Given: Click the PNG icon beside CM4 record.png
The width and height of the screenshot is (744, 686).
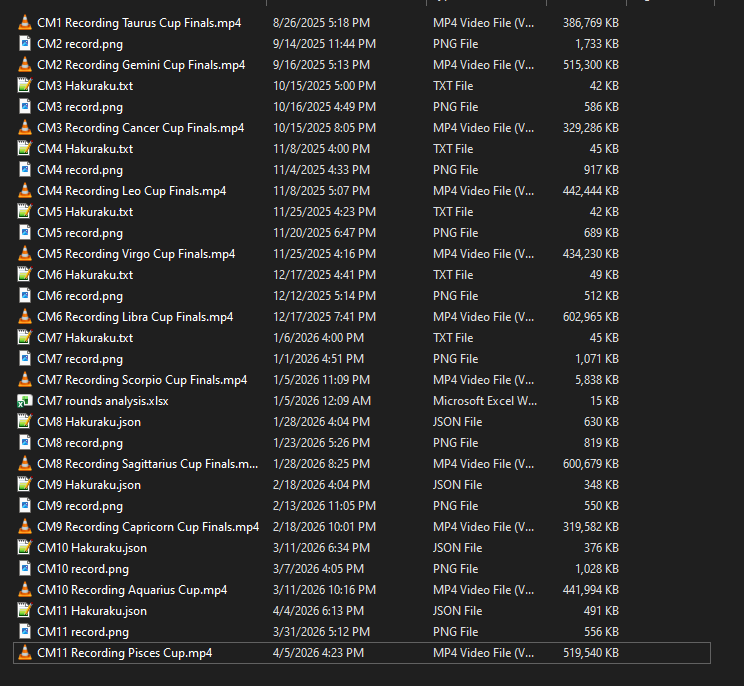Looking at the screenshot, I should (25, 170).
